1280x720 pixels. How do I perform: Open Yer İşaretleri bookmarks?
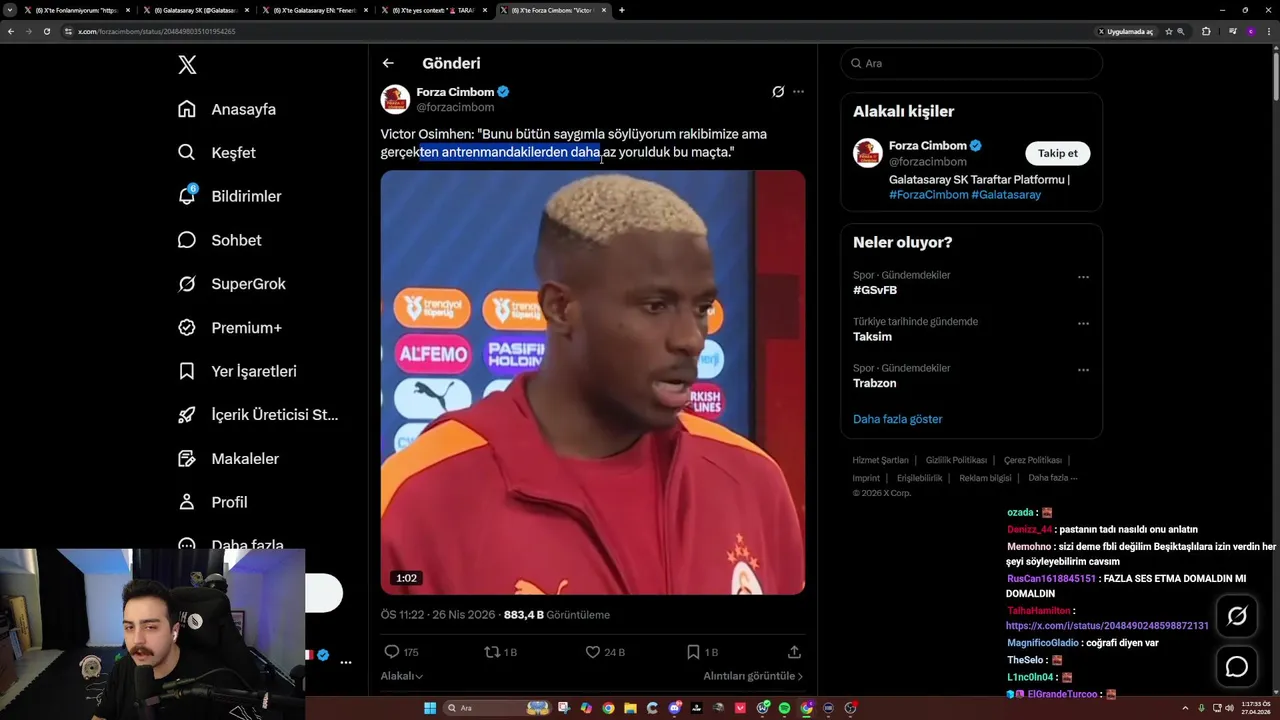pos(237,371)
